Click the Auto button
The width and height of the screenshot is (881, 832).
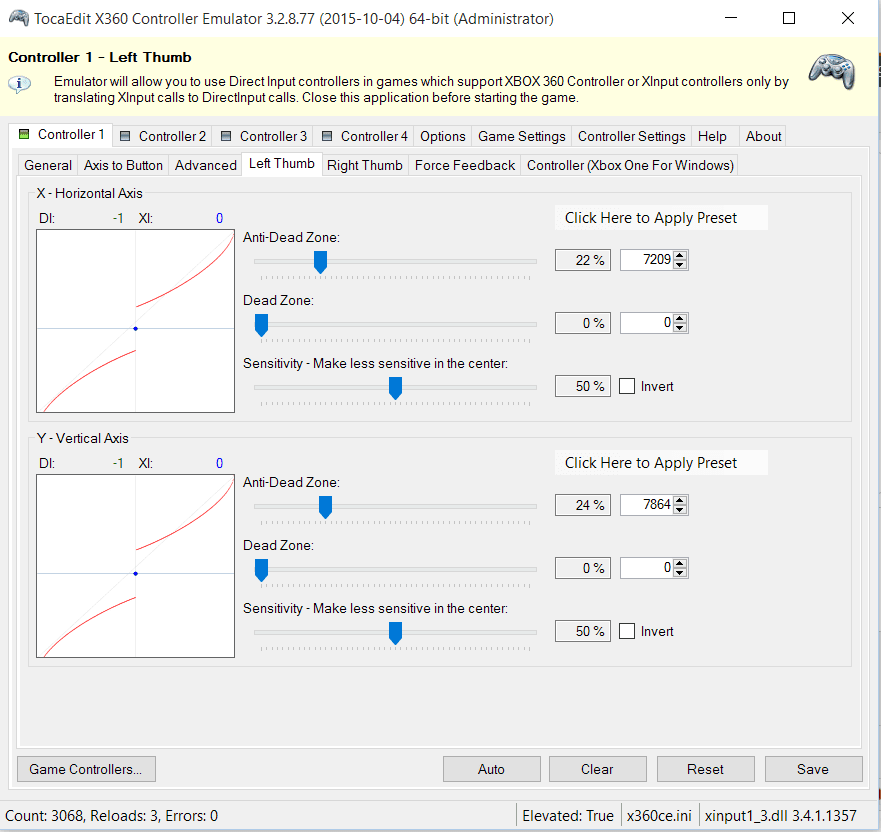tap(492, 769)
